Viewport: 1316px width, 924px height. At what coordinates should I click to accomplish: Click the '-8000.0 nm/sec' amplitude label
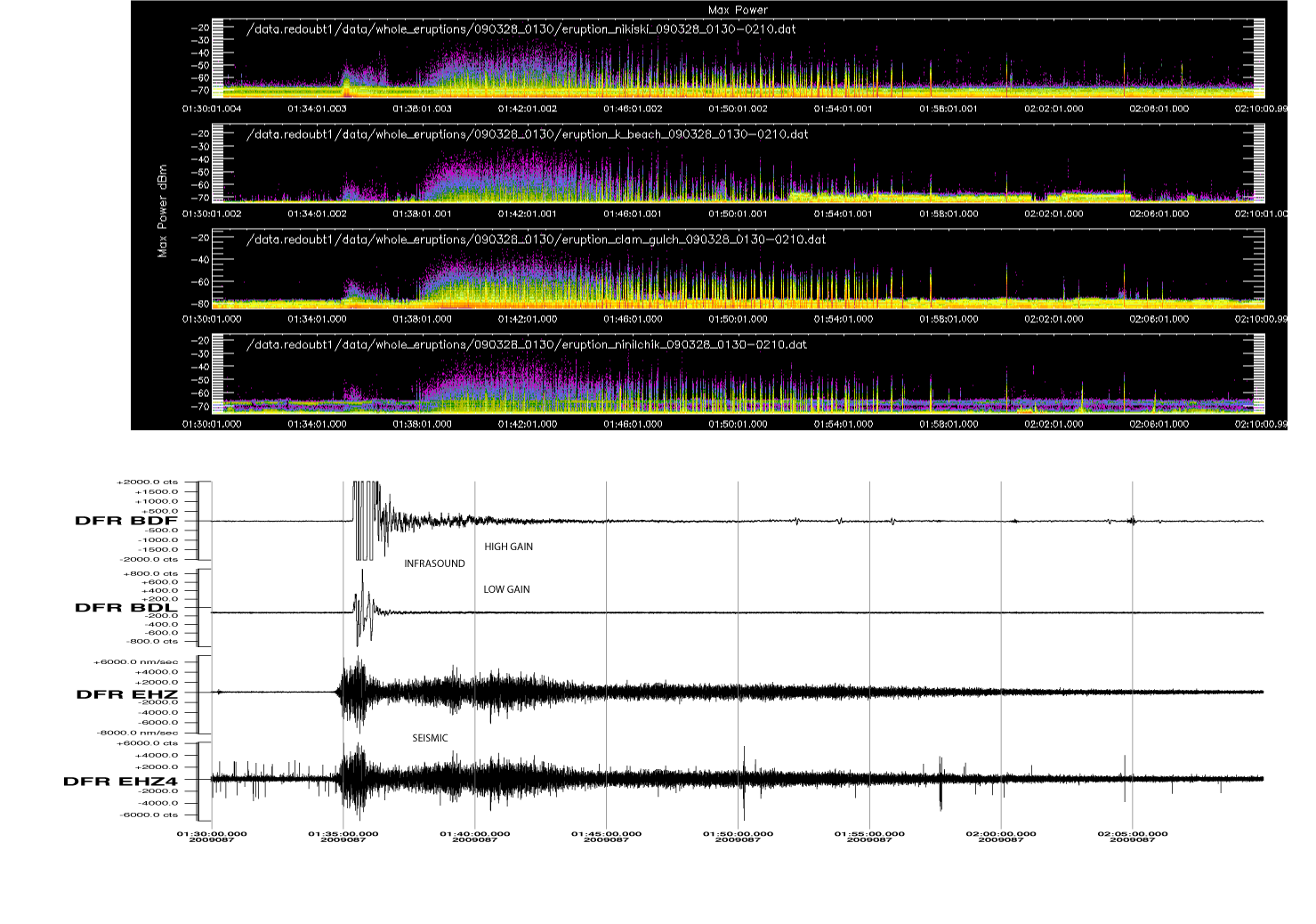(x=137, y=733)
